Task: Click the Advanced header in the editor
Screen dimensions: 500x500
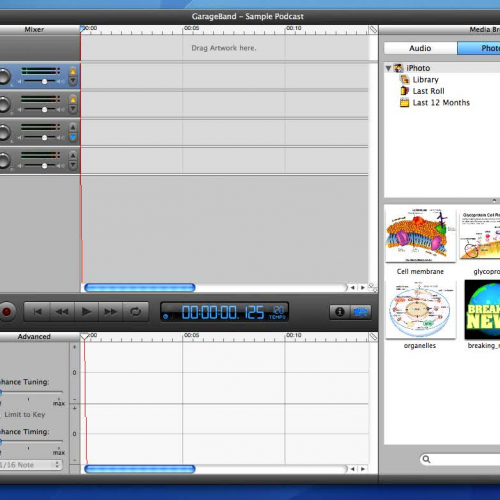Action: click(x=34, y=337)
